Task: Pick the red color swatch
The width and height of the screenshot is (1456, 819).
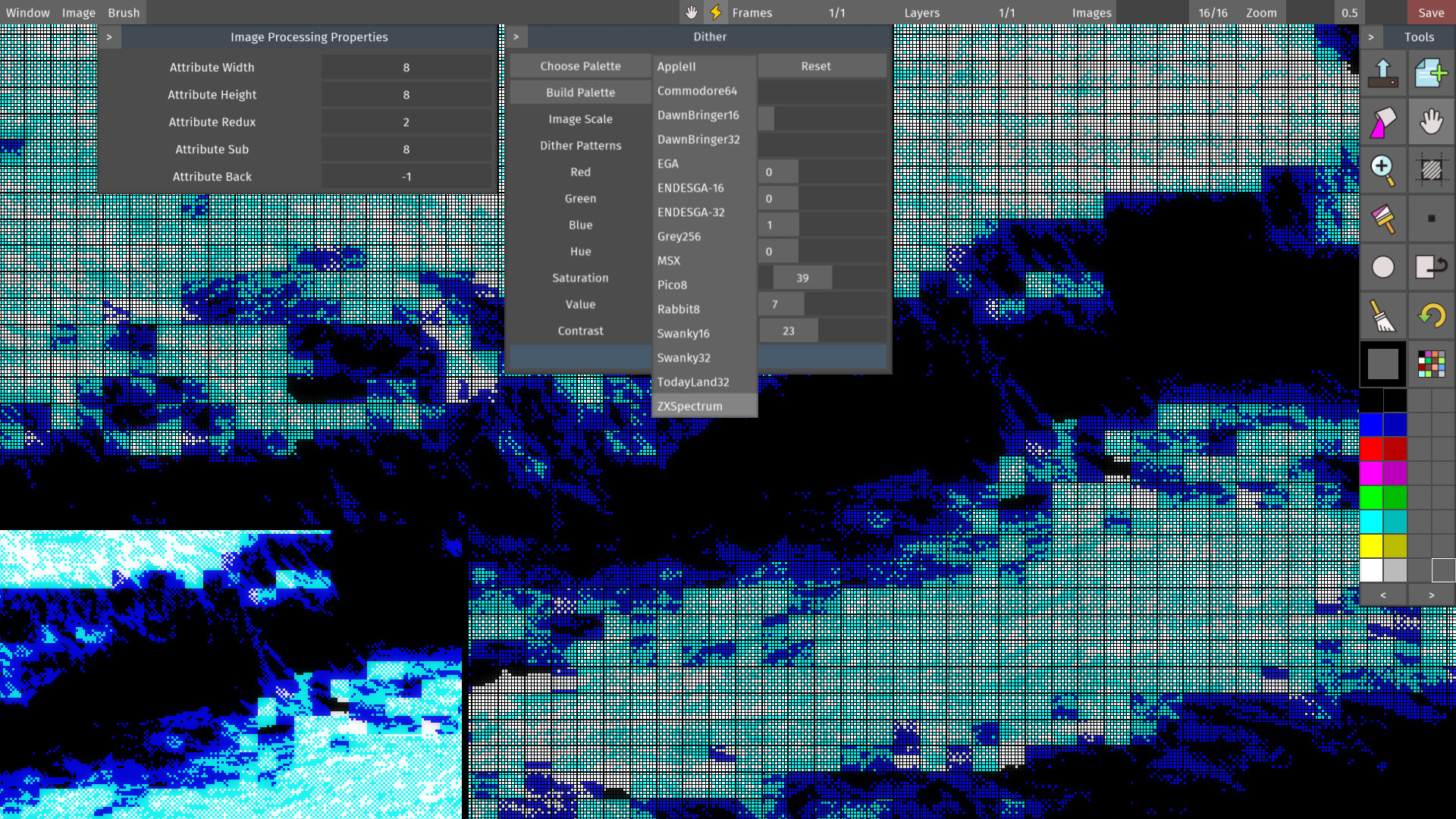Action: pos(1372,449)
